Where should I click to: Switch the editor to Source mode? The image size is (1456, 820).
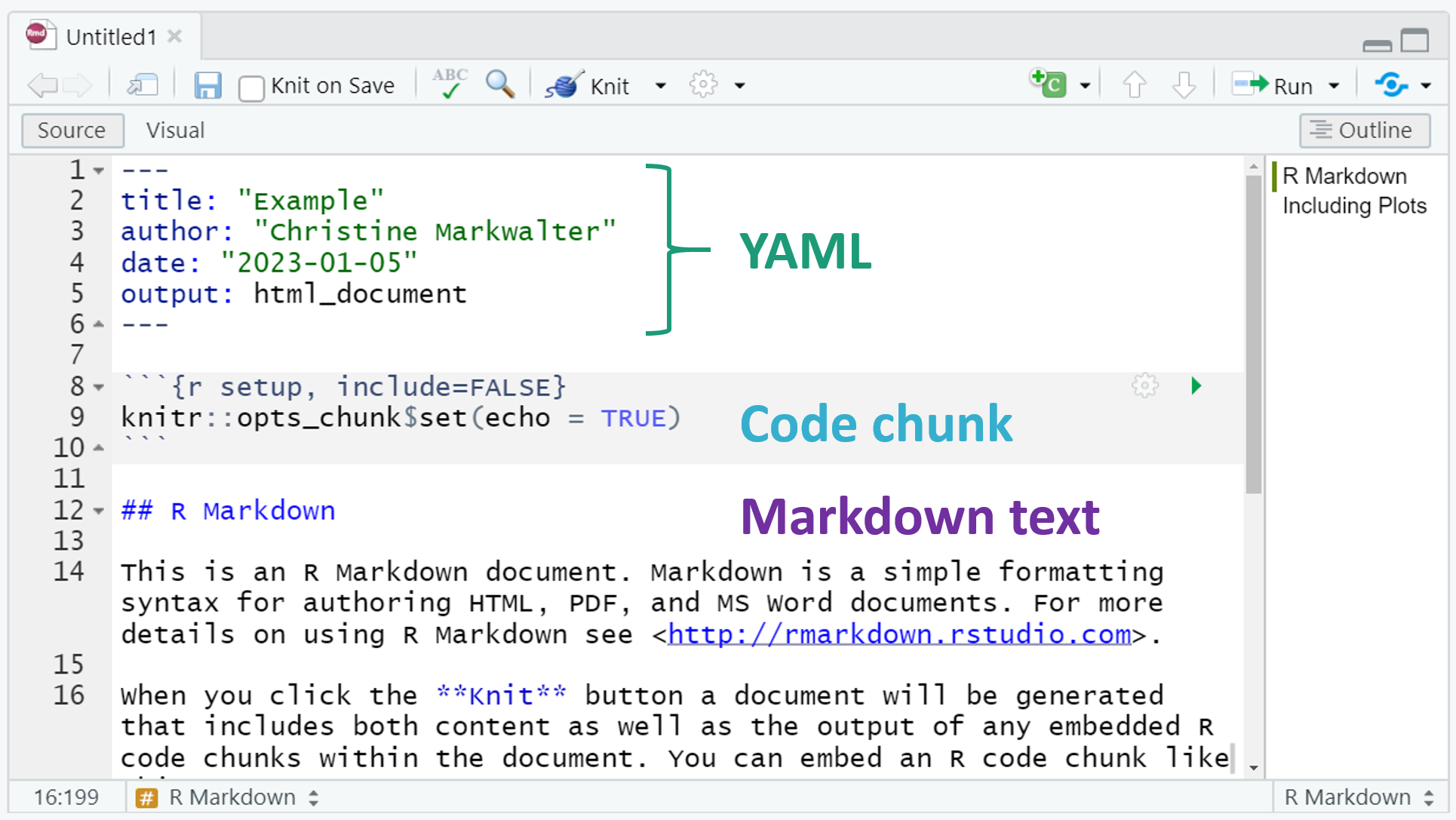click(x=72, y=131)
